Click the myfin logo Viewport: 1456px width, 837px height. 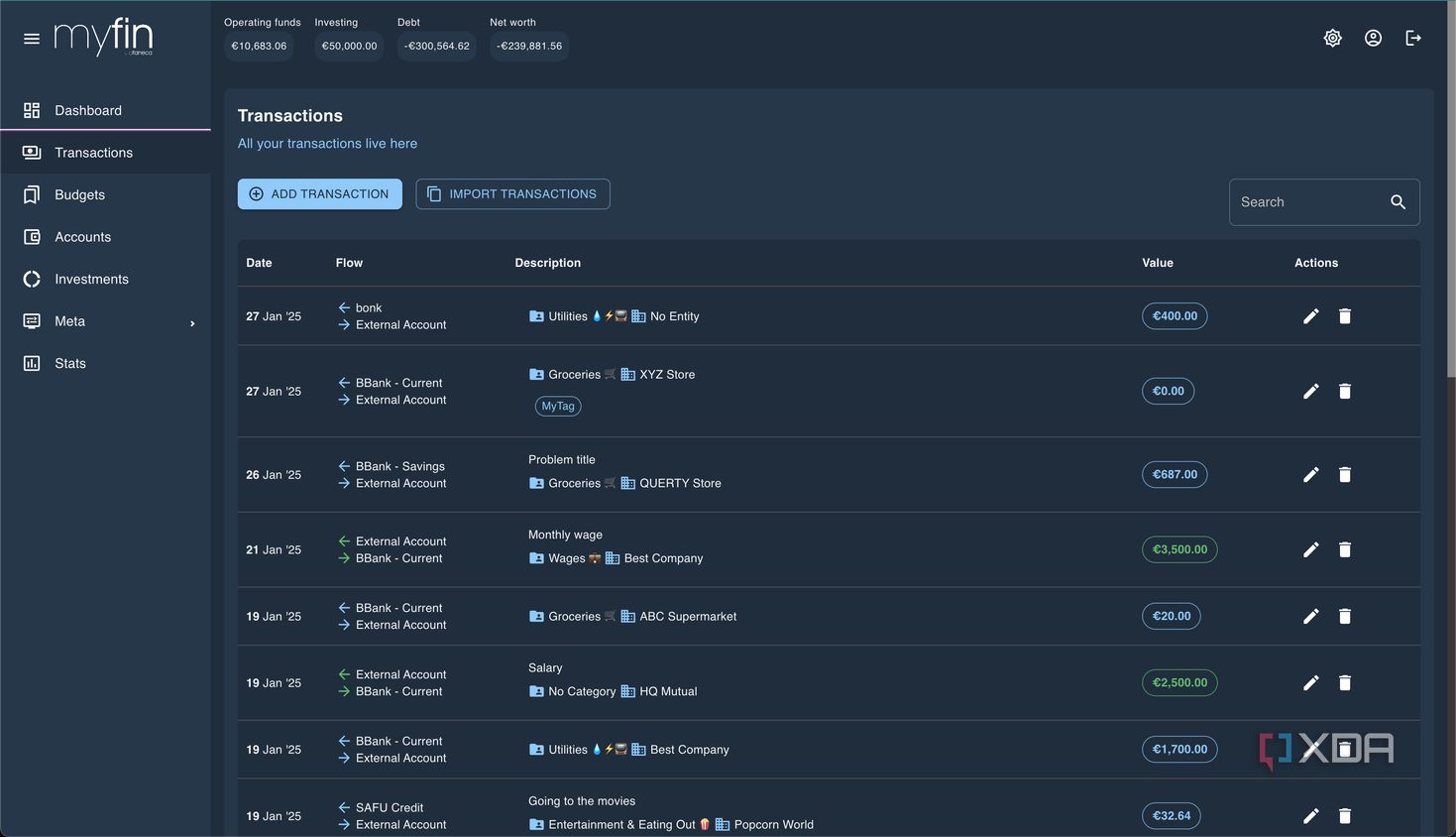(x=103, y=38)
